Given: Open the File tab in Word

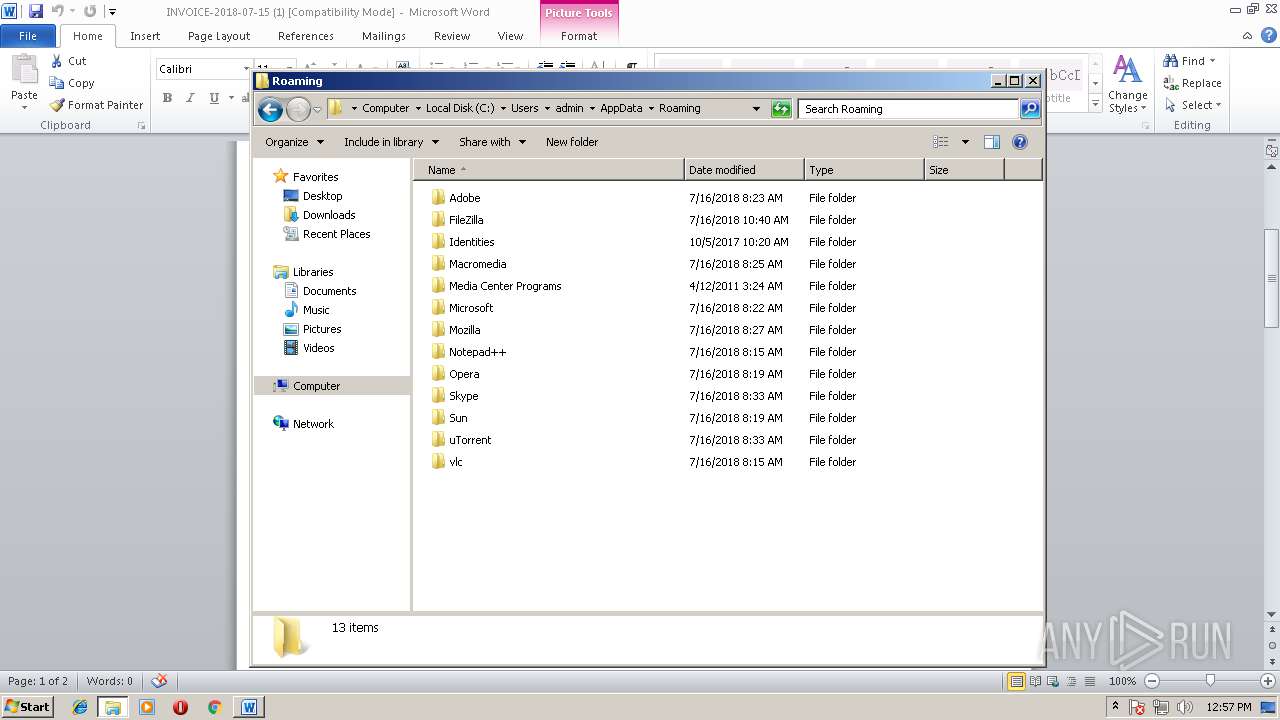Looking at the screenshot, I should (x=28, y=36).
